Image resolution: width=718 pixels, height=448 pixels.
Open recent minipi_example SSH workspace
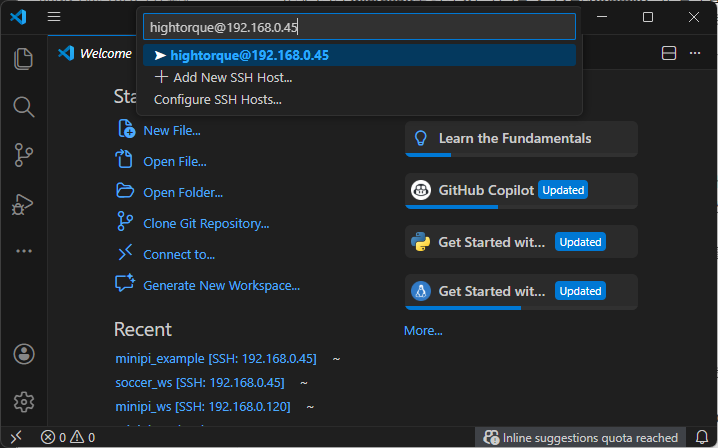216,359
